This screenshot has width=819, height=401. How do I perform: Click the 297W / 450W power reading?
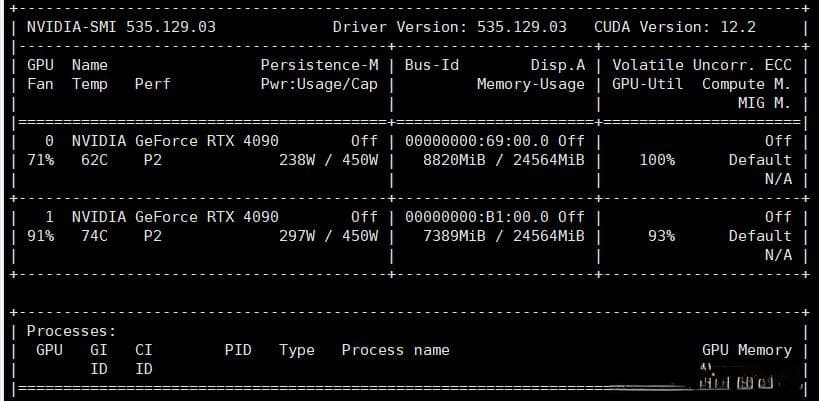tap(328, 236)
